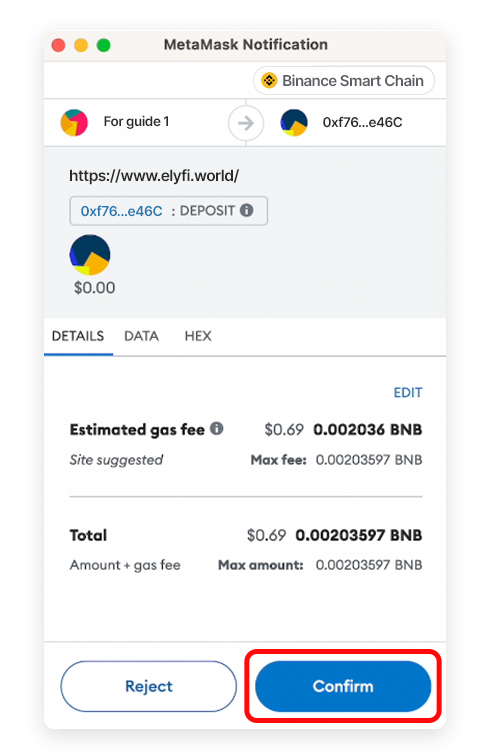This screenshot has height=756, width=489.
Task: Click the recipient address 0xf76...e46C text in header
Action: coord(363,122)
